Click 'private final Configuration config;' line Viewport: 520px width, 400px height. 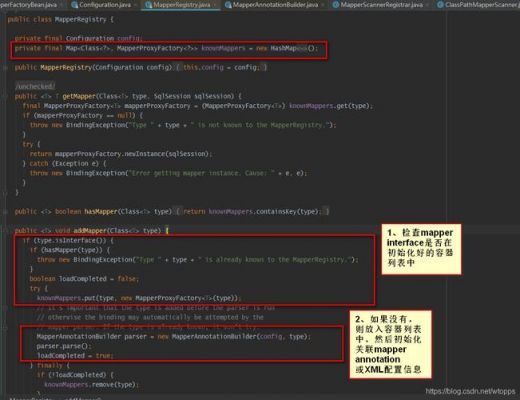[x=79, y=39]
